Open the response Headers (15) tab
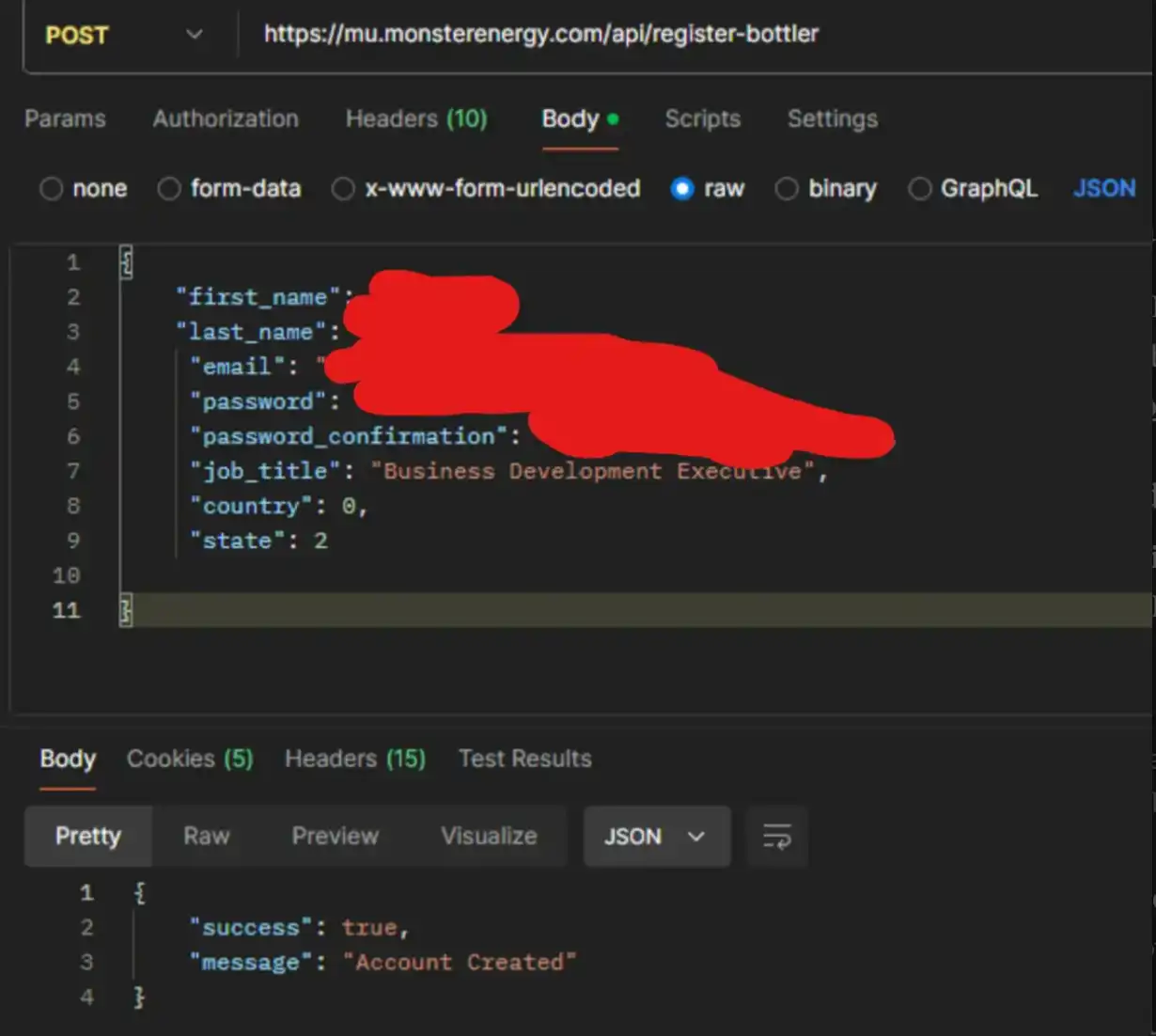The width and height of the screenshot is (1156, 1036). point(355,760)
